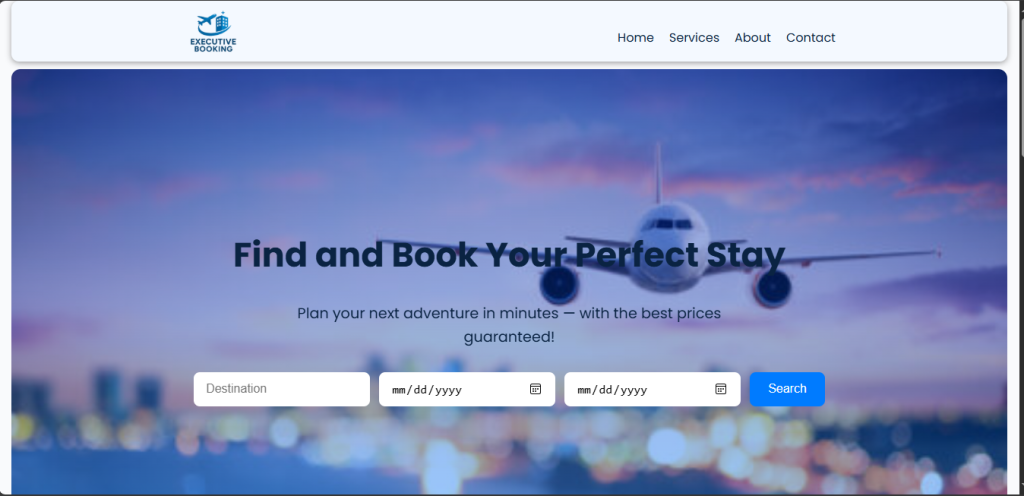The image size is (1024, 496).
Task: Select year segment of second date field
Action: coord(634,390)
